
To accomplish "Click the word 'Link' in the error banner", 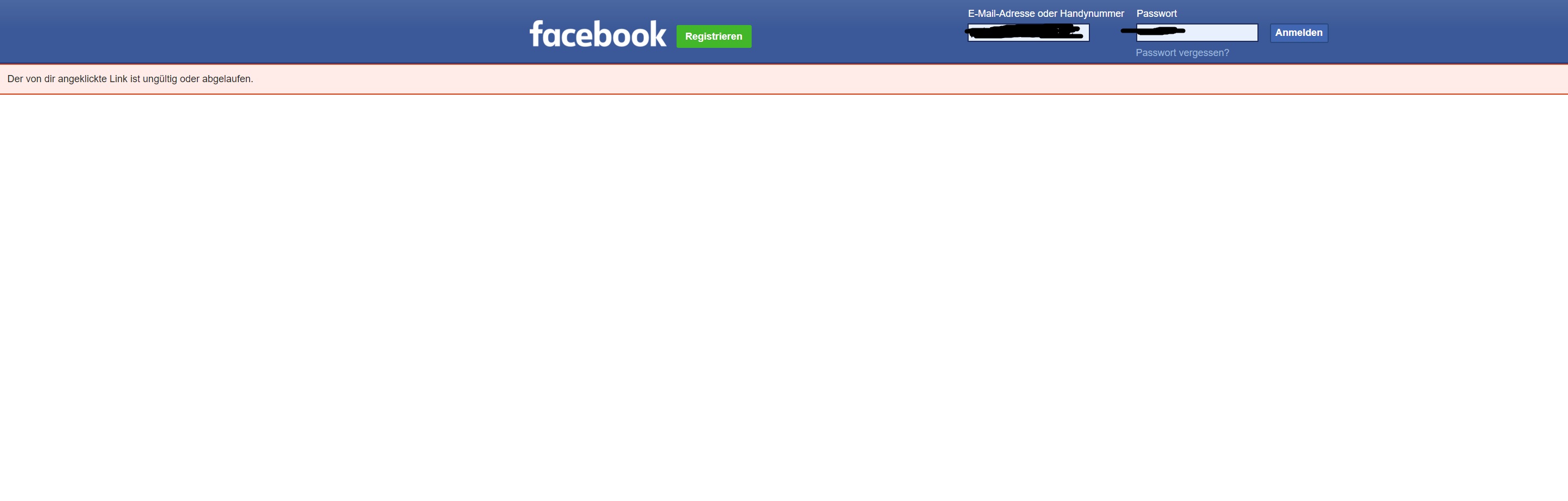I will [x=118, y=79].
